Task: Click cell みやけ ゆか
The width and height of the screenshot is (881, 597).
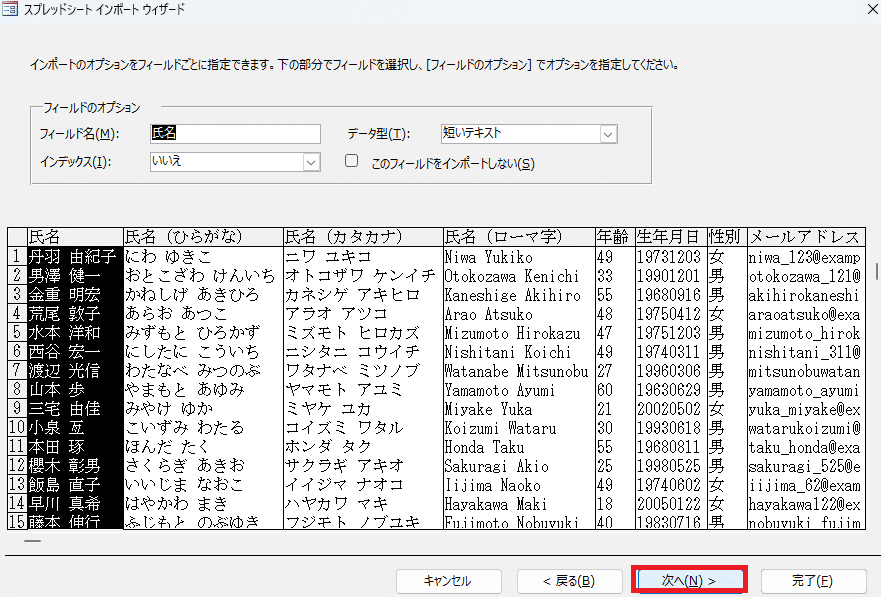Action: [x=203, y=408]
